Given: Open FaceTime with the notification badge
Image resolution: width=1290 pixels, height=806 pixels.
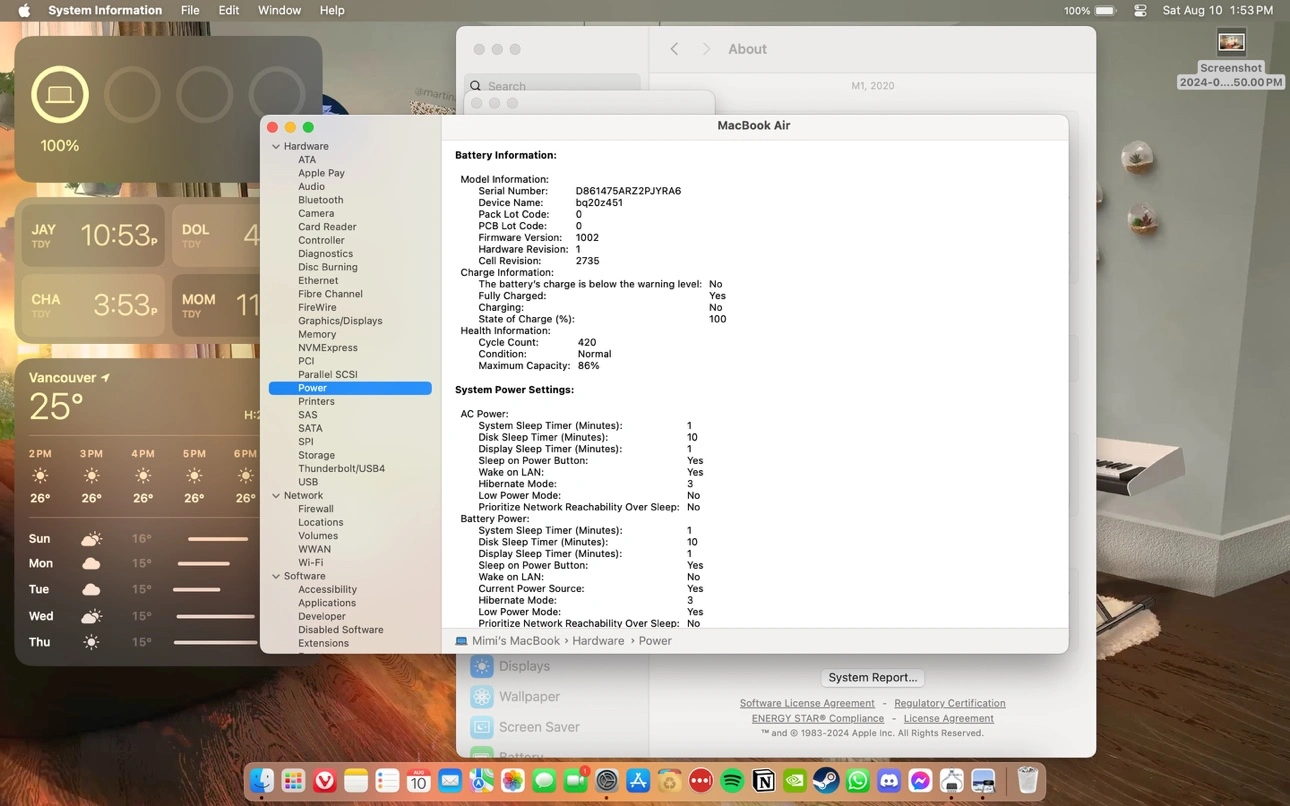Looking at the screenshot, I should [576, 780].
